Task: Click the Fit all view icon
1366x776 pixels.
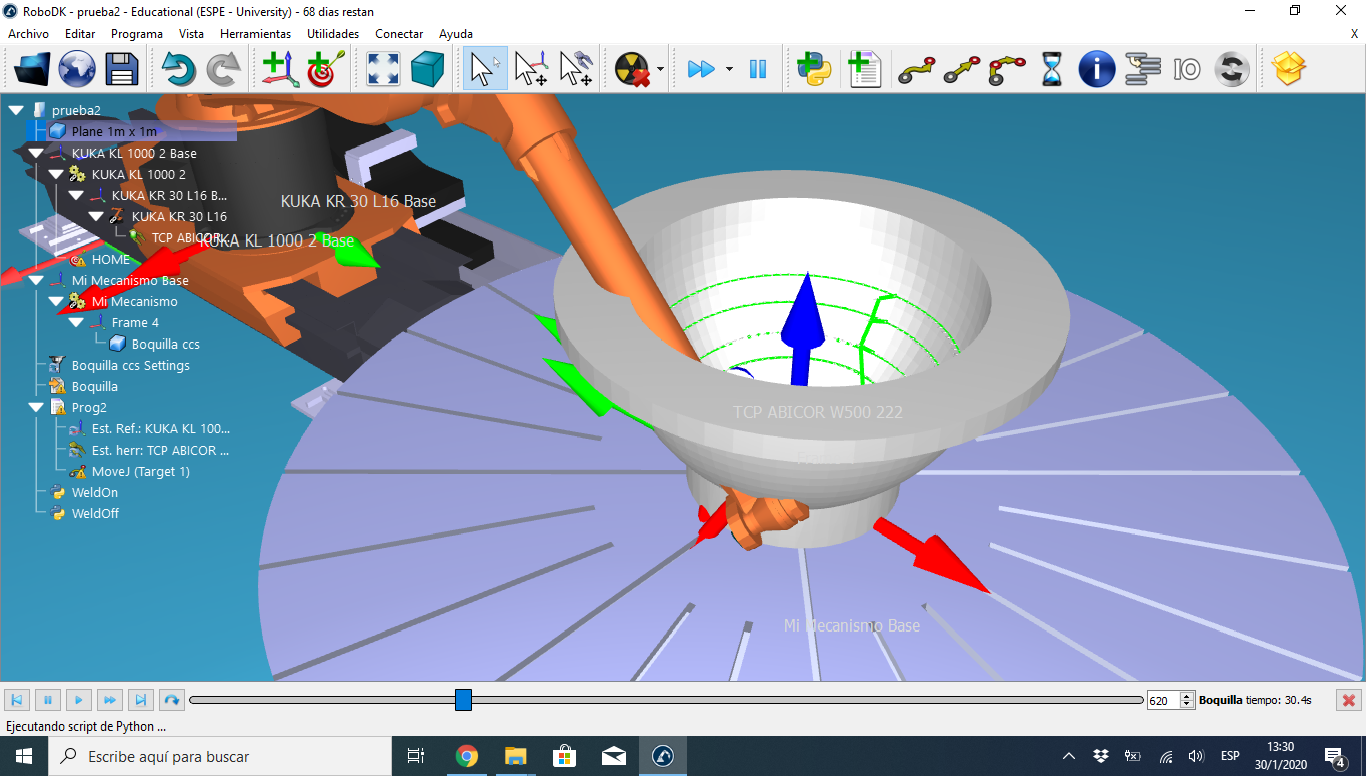Action: (x=383, y=70)
